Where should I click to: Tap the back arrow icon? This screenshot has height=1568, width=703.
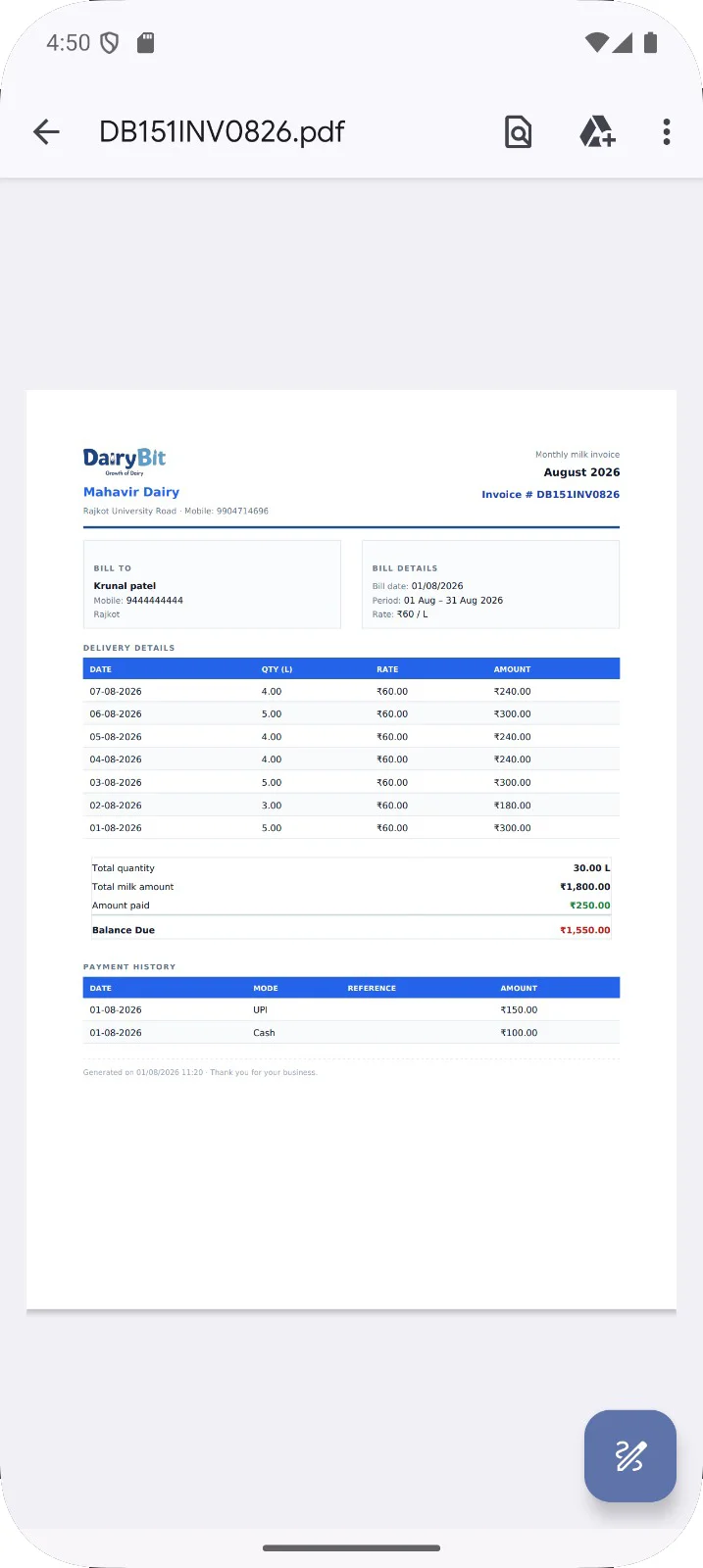pyautogui.click(x=46, y=131)
